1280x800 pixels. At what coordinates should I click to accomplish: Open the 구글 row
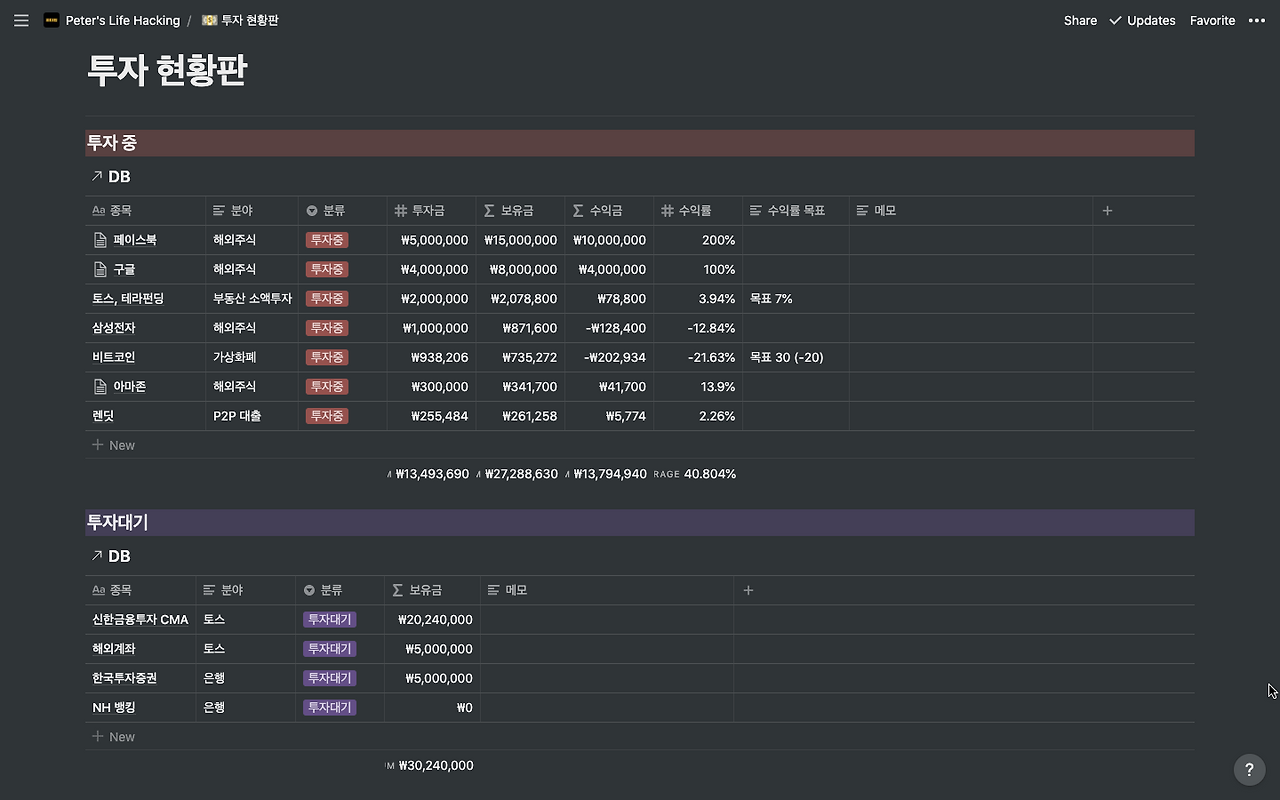point(124,269)
